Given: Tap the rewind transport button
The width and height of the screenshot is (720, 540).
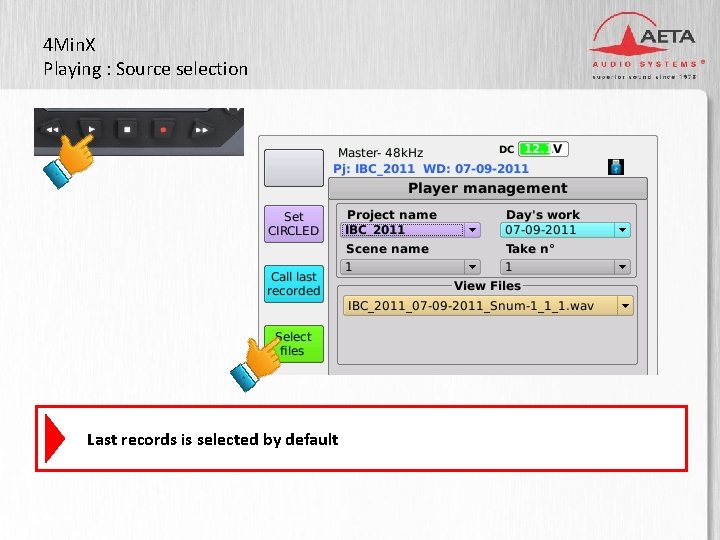Looking at the screenshot, I should point(52,130).
